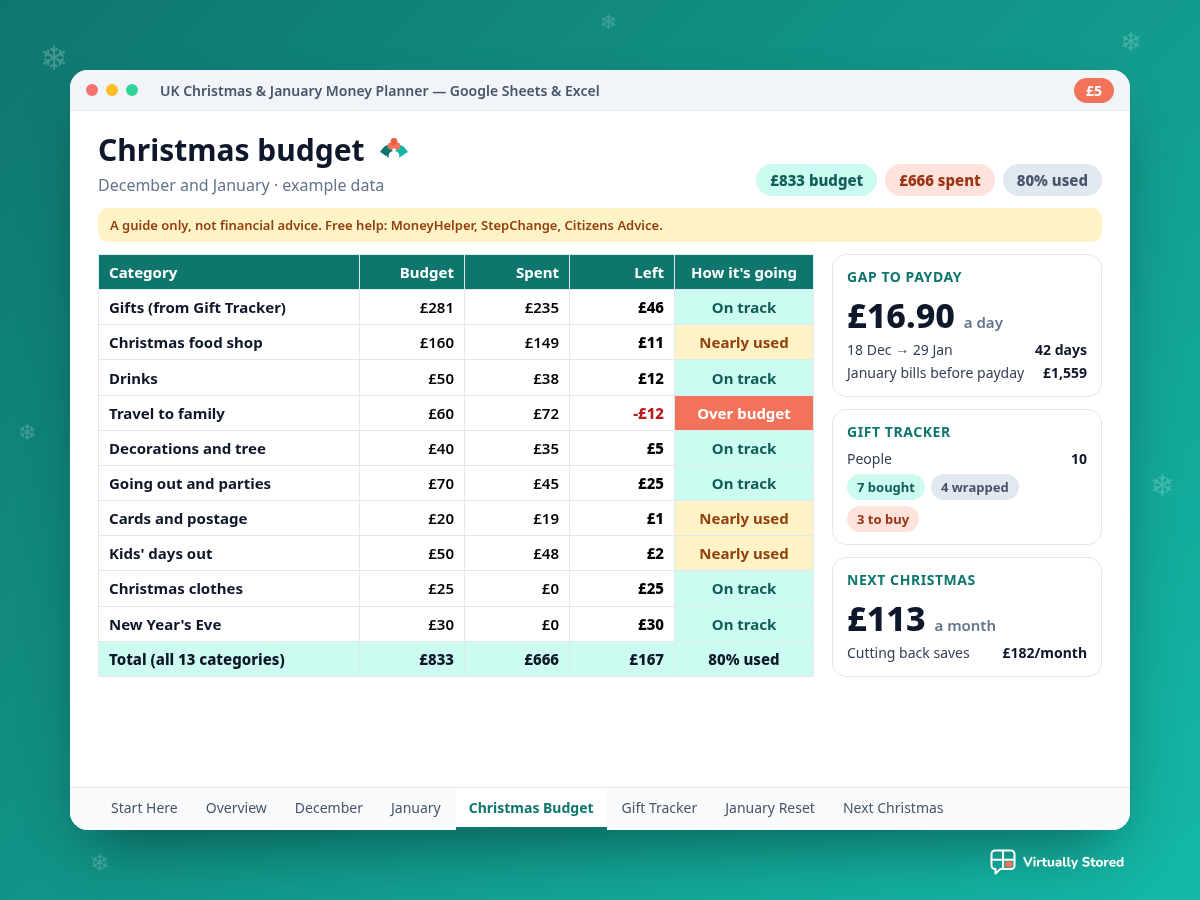Select the Christmas clothes cell

click(229, 588)
